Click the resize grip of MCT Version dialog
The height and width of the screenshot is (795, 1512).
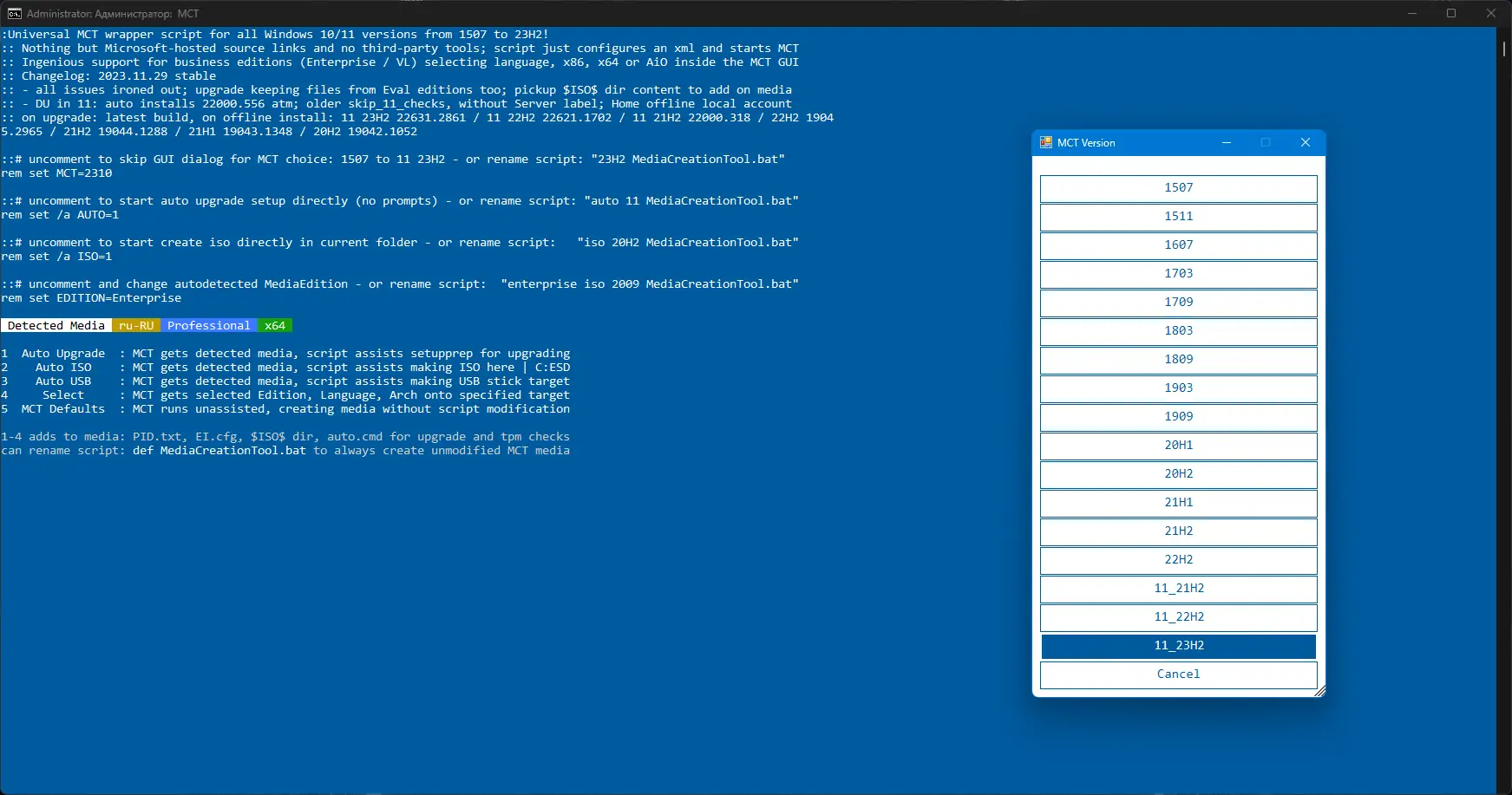(1319, 691)
